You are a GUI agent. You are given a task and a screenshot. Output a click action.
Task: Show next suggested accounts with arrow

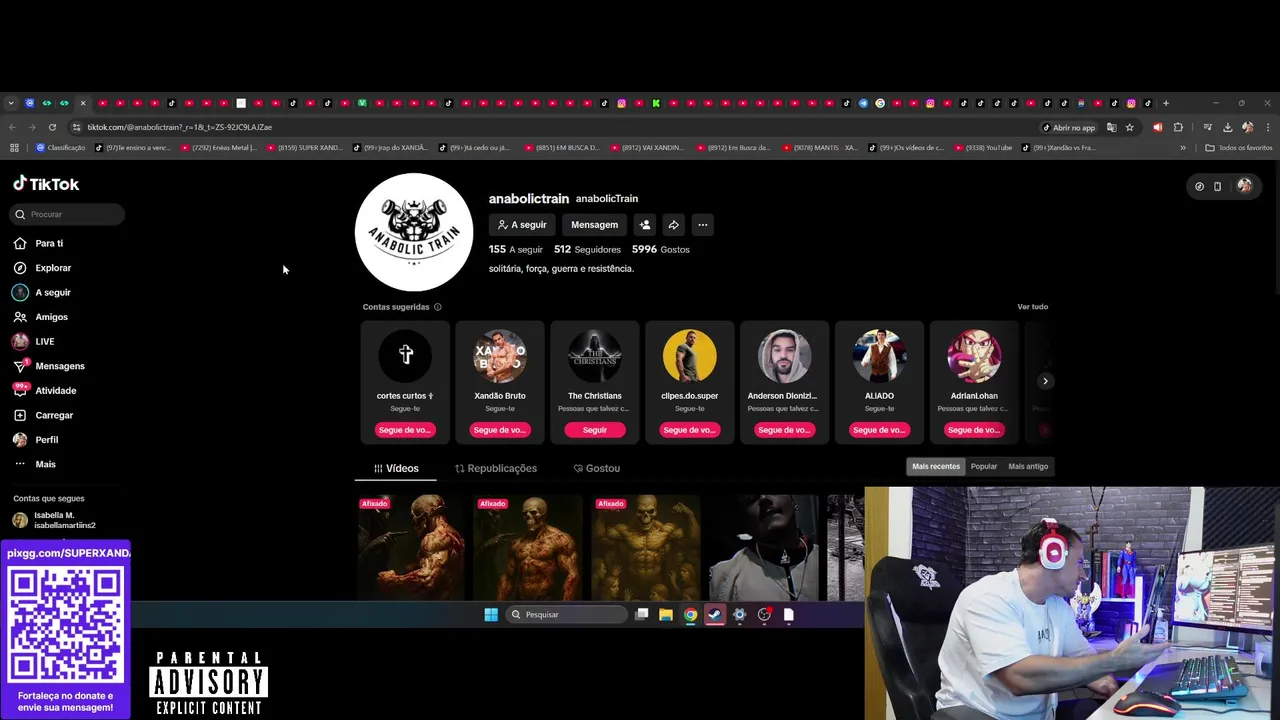pyautogui.click(x=1045, y=381)
